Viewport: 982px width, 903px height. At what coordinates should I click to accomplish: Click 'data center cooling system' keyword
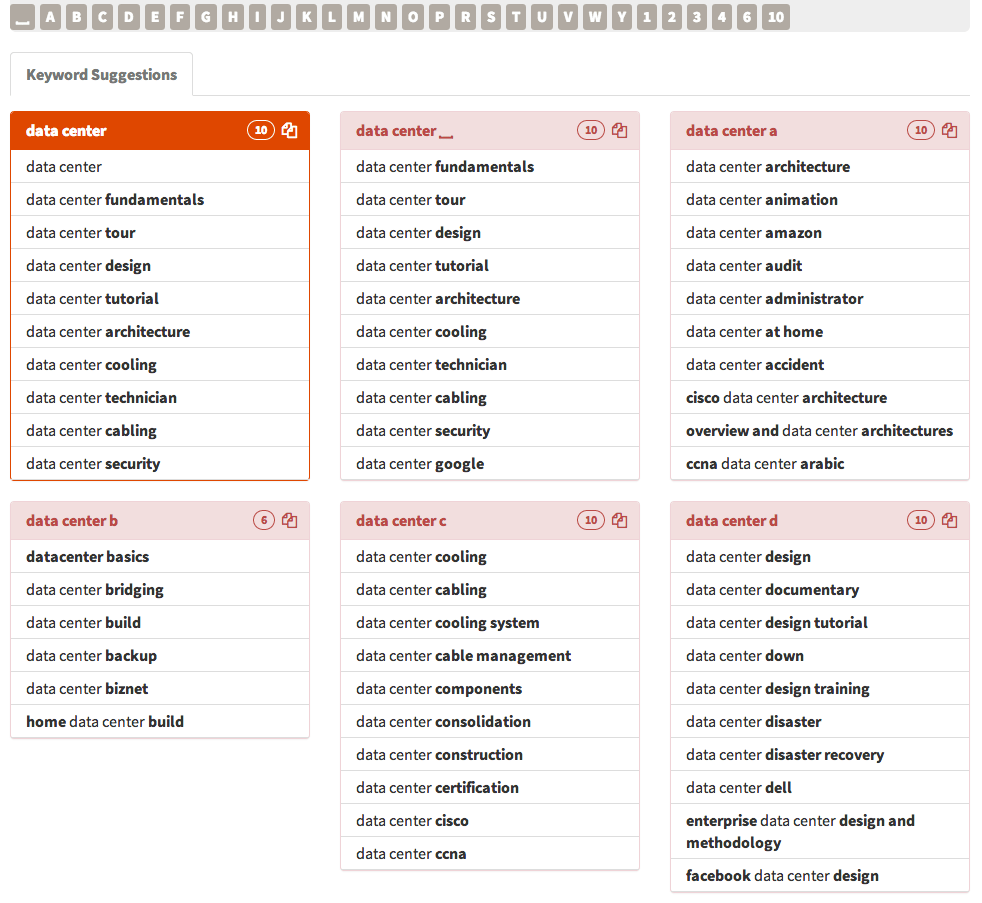pyautogui.click(x=490, y=623)
